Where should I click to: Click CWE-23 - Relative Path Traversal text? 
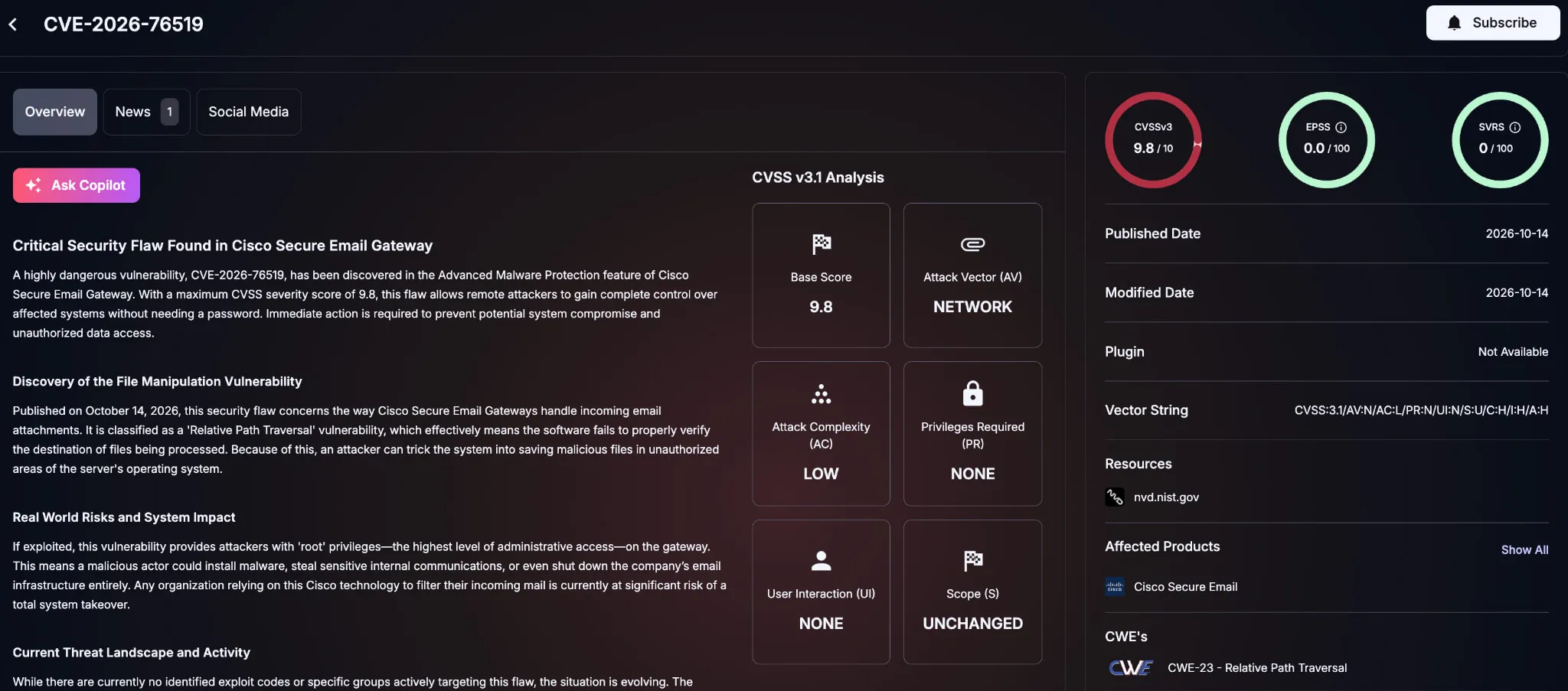[x=1257, y=668]
